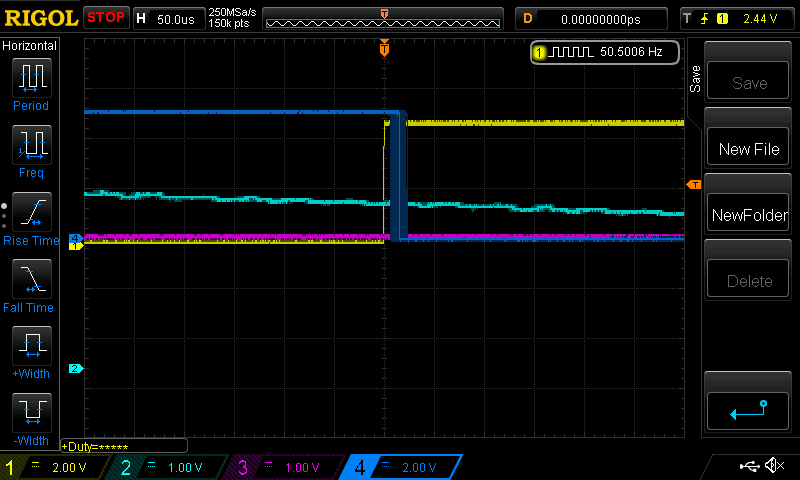The image size is (800, 480).
Task: Click the 50.5006 Hz frequency counter
Action: (x=605, y=51)
